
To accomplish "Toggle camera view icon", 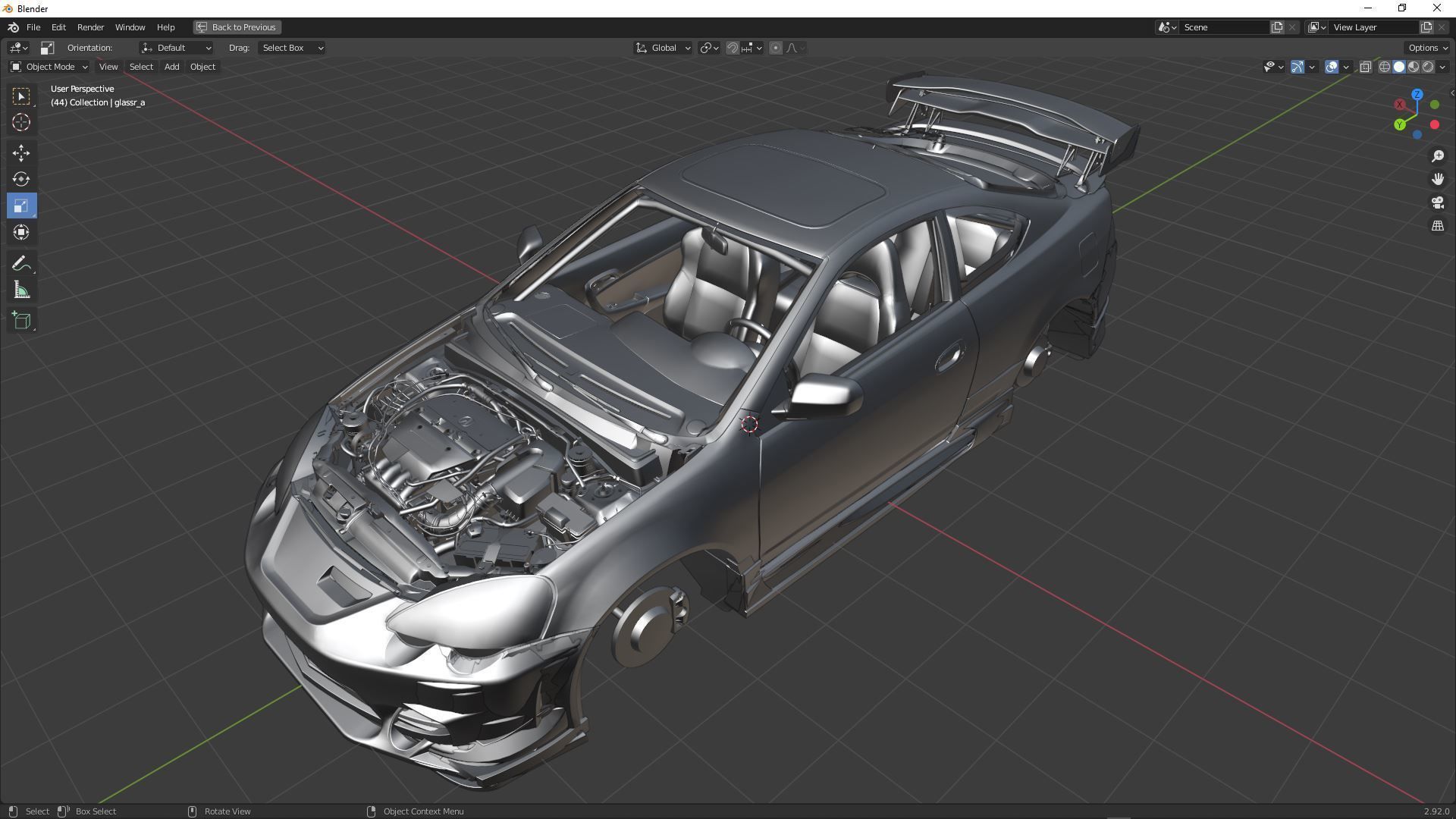I will point(1437,202).
